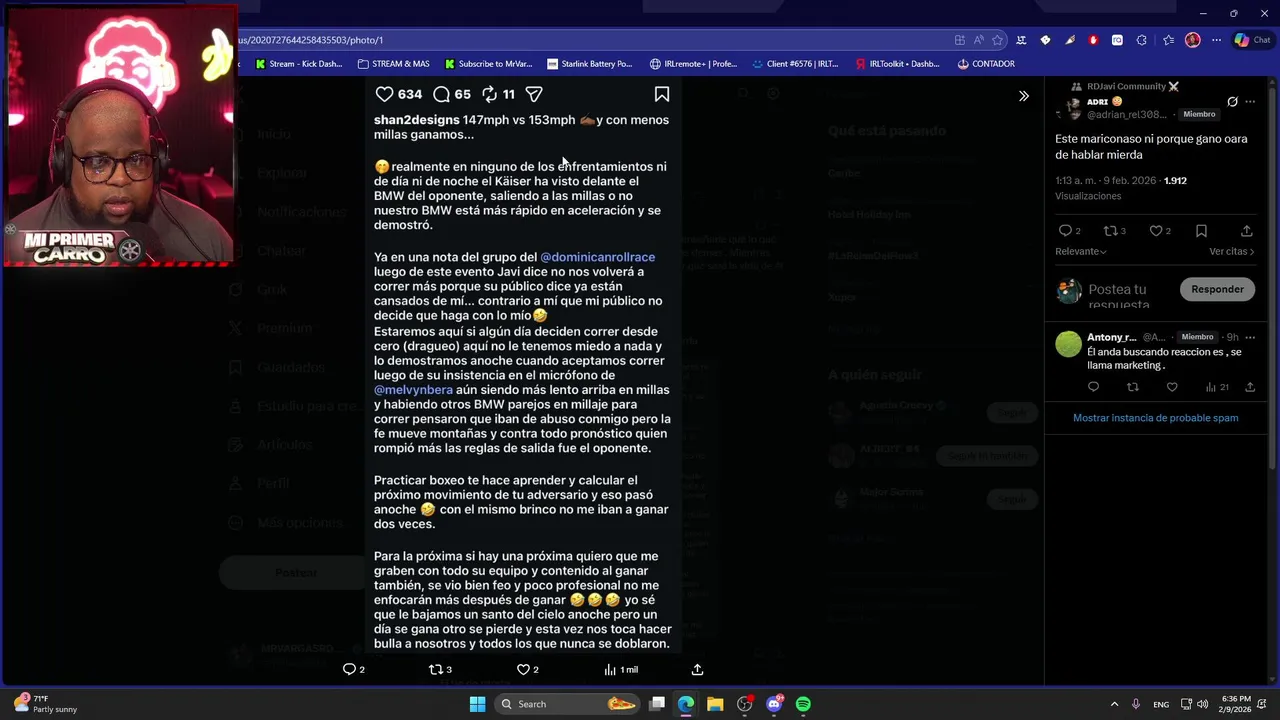Open the Stream - Kick Dashboard bookmark
Image resolution: width=1280 pixels, height=720 pixels.
click(298, 64)
